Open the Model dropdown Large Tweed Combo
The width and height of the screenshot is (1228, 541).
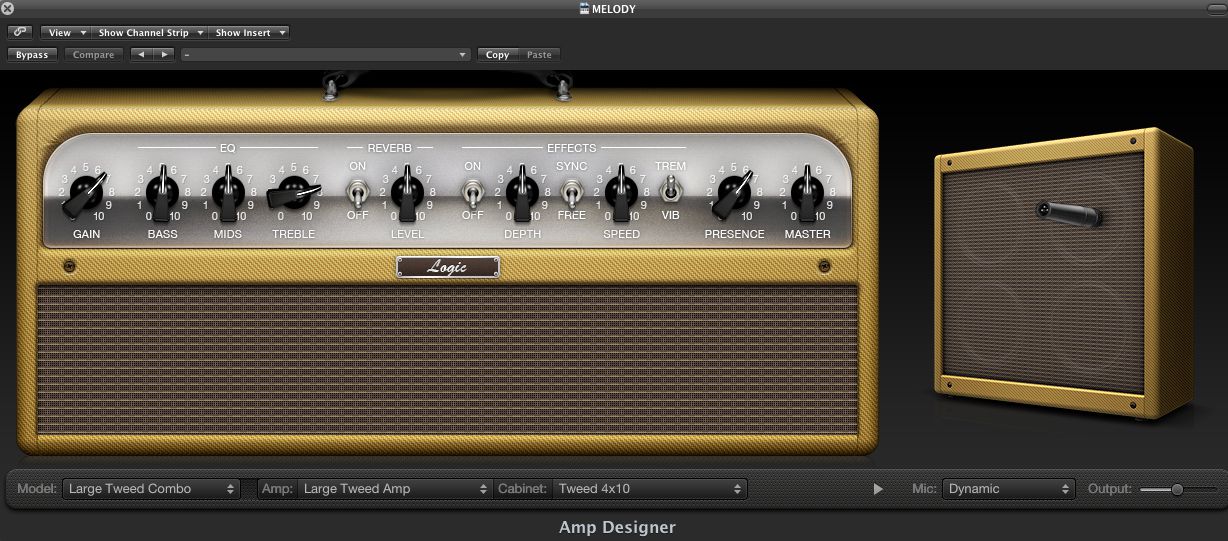click(151, 489)
